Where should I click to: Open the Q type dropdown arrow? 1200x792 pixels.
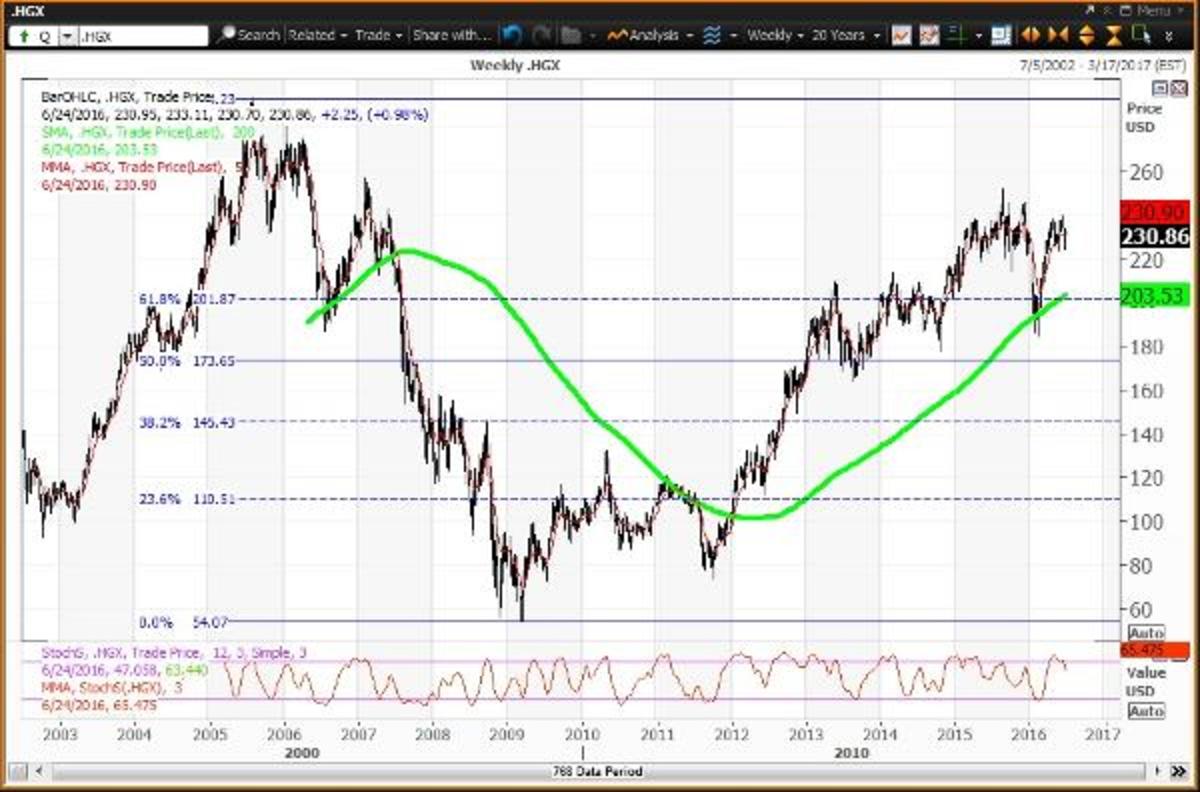(x=66, y=35)
